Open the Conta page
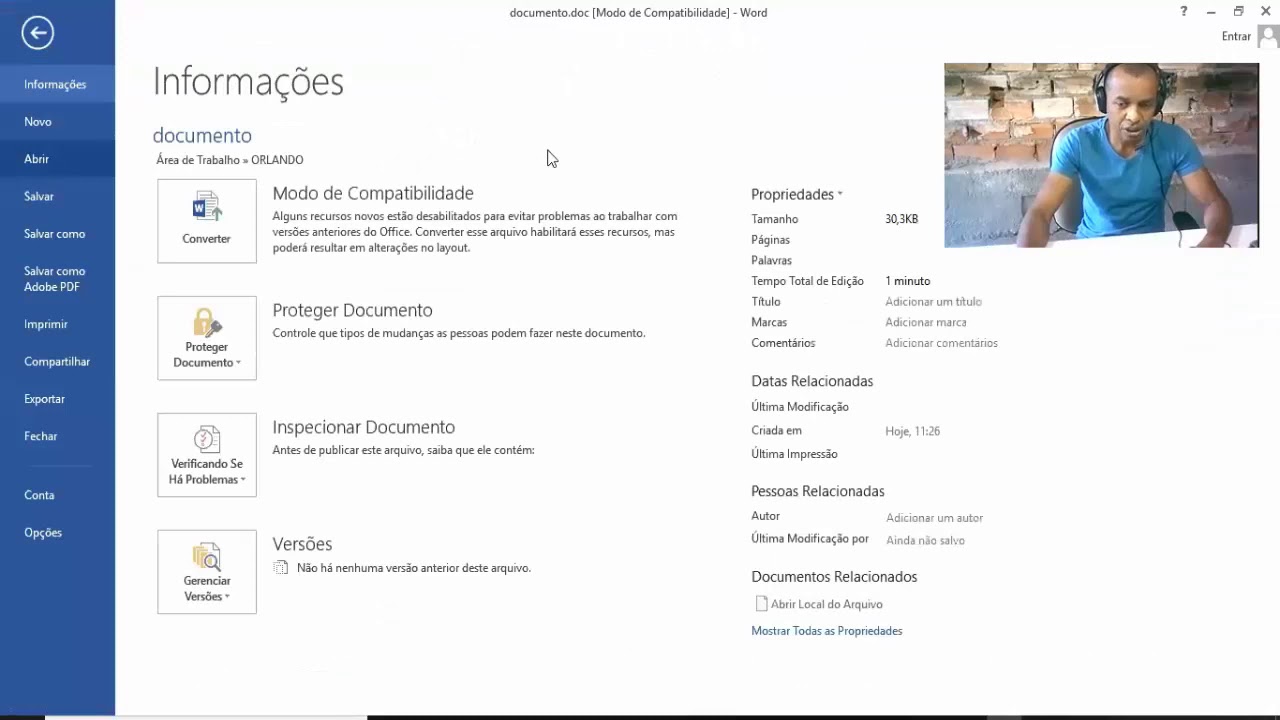This screenshot has height=720, width=1280. tap(57, 495)
